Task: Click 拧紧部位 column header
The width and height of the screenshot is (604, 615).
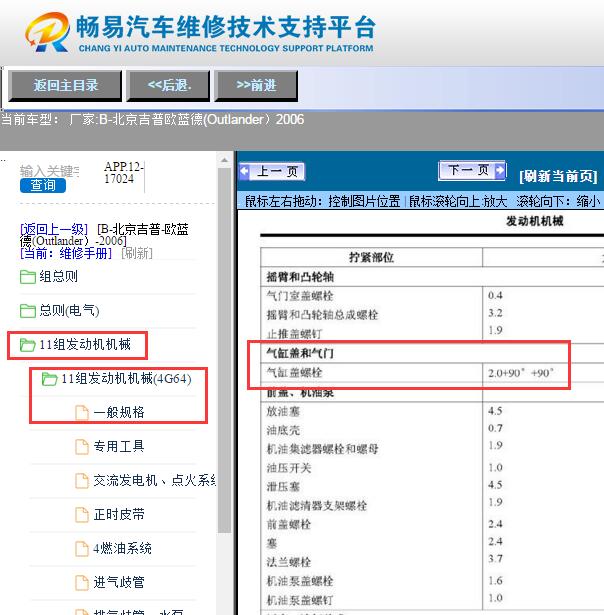Action: (371, 257)
